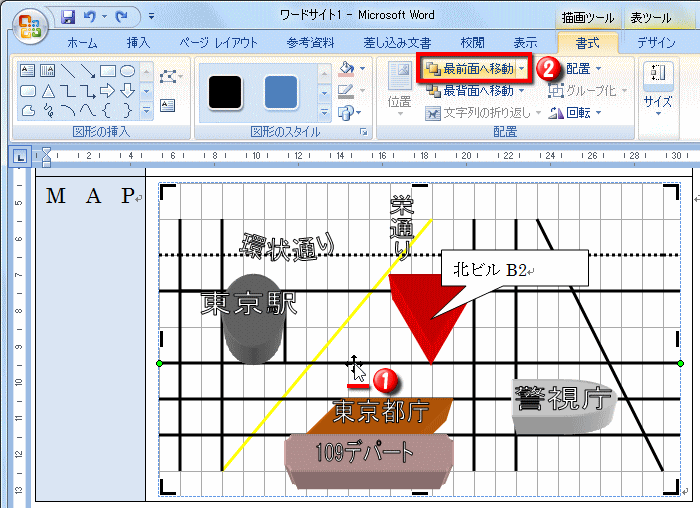Select the scribble shape tool
Viewport: 700px width, 508px height.
(48, 110)
